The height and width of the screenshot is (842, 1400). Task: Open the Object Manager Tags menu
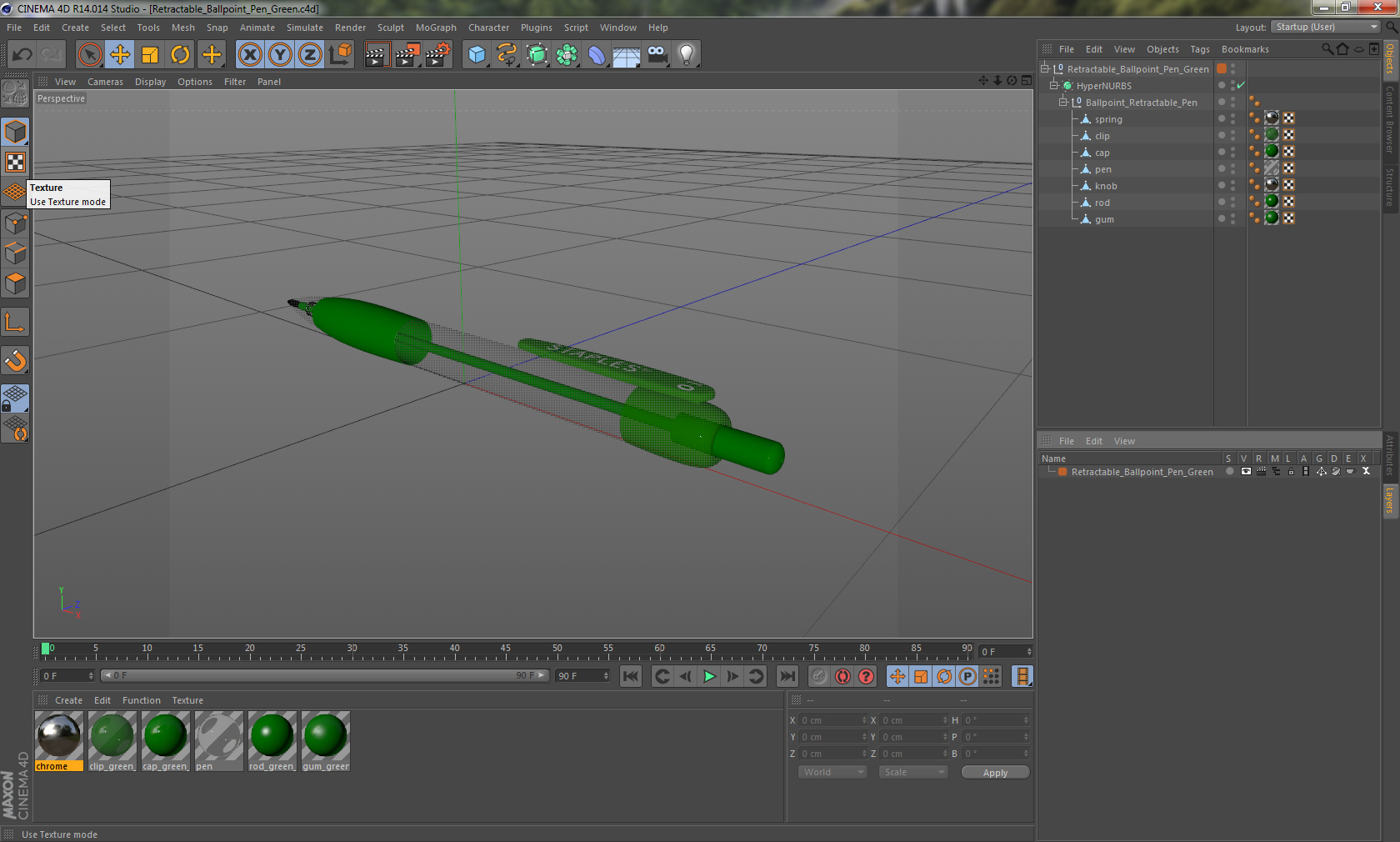pos(1199,49)
